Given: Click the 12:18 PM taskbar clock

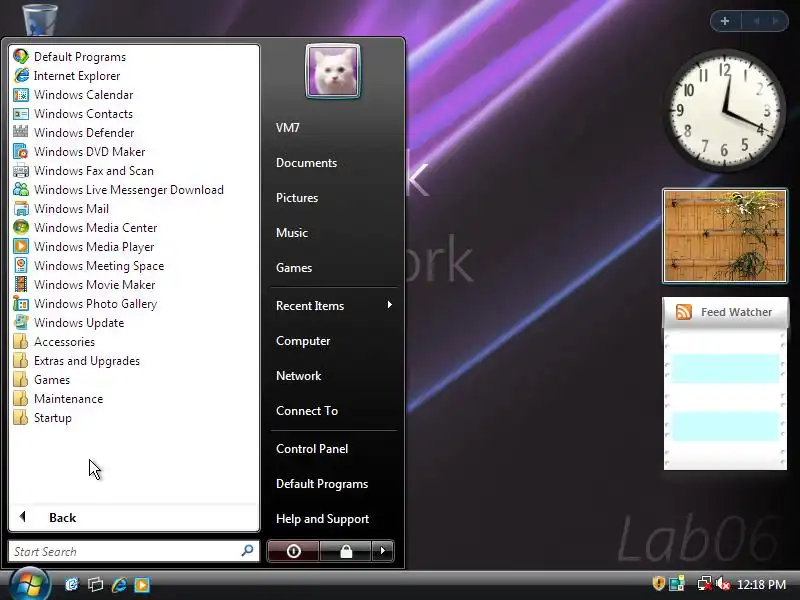Looking at the screenshot, I should point(762,584).
